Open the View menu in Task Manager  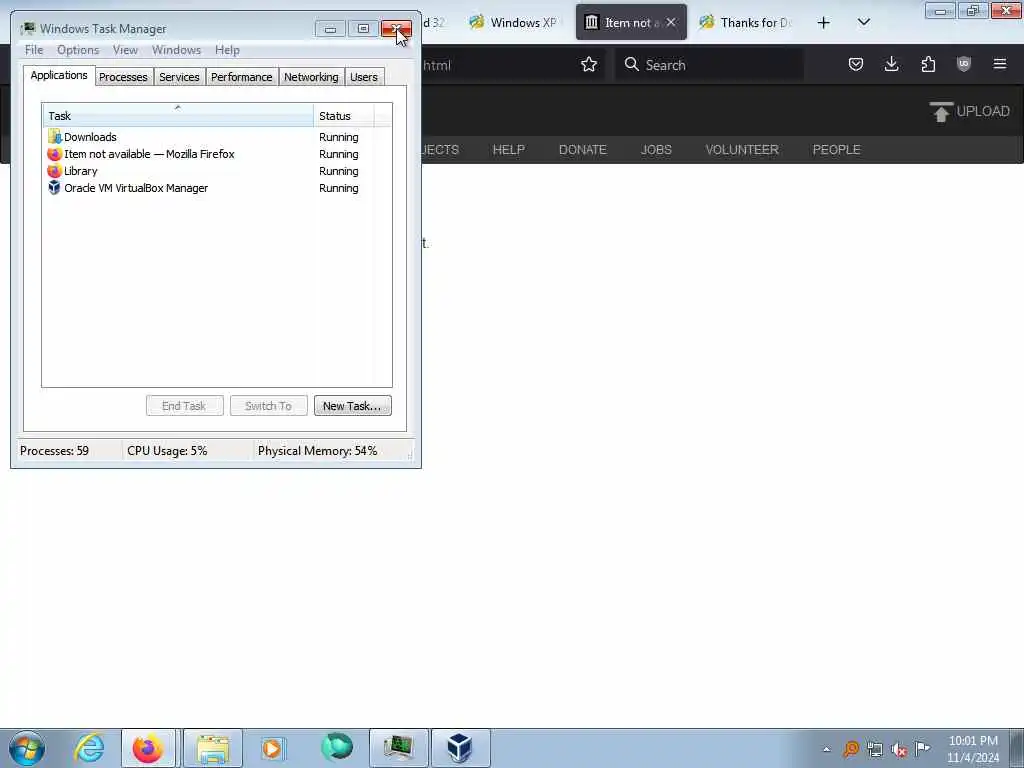125,50
